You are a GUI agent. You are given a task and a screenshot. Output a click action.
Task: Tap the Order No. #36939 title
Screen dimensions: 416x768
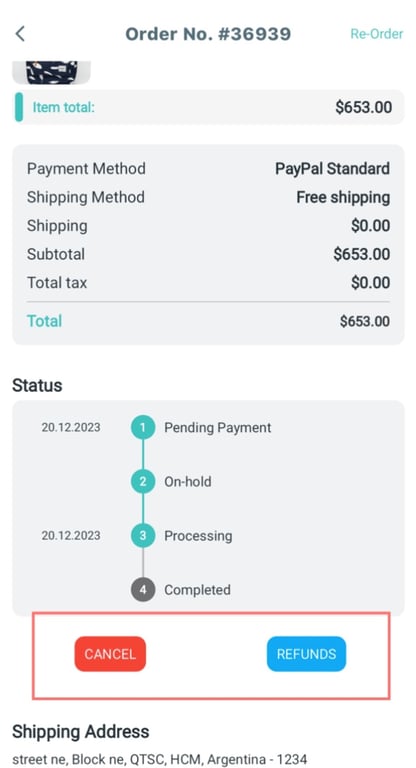208,34
